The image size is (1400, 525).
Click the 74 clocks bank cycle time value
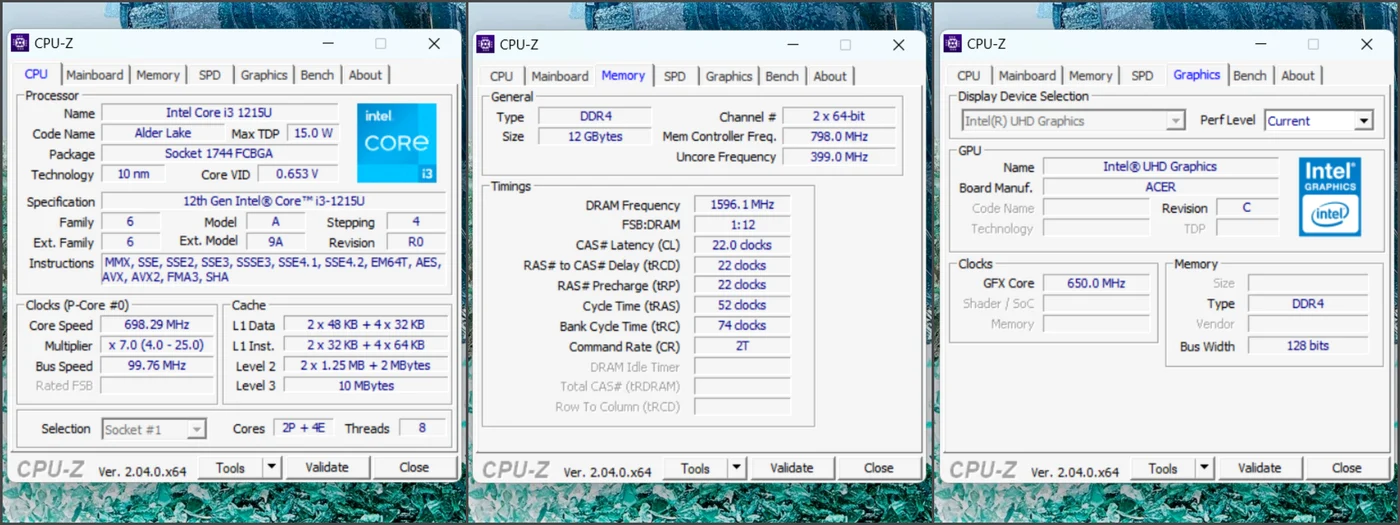pyautogui.click(x=742, y=325)
